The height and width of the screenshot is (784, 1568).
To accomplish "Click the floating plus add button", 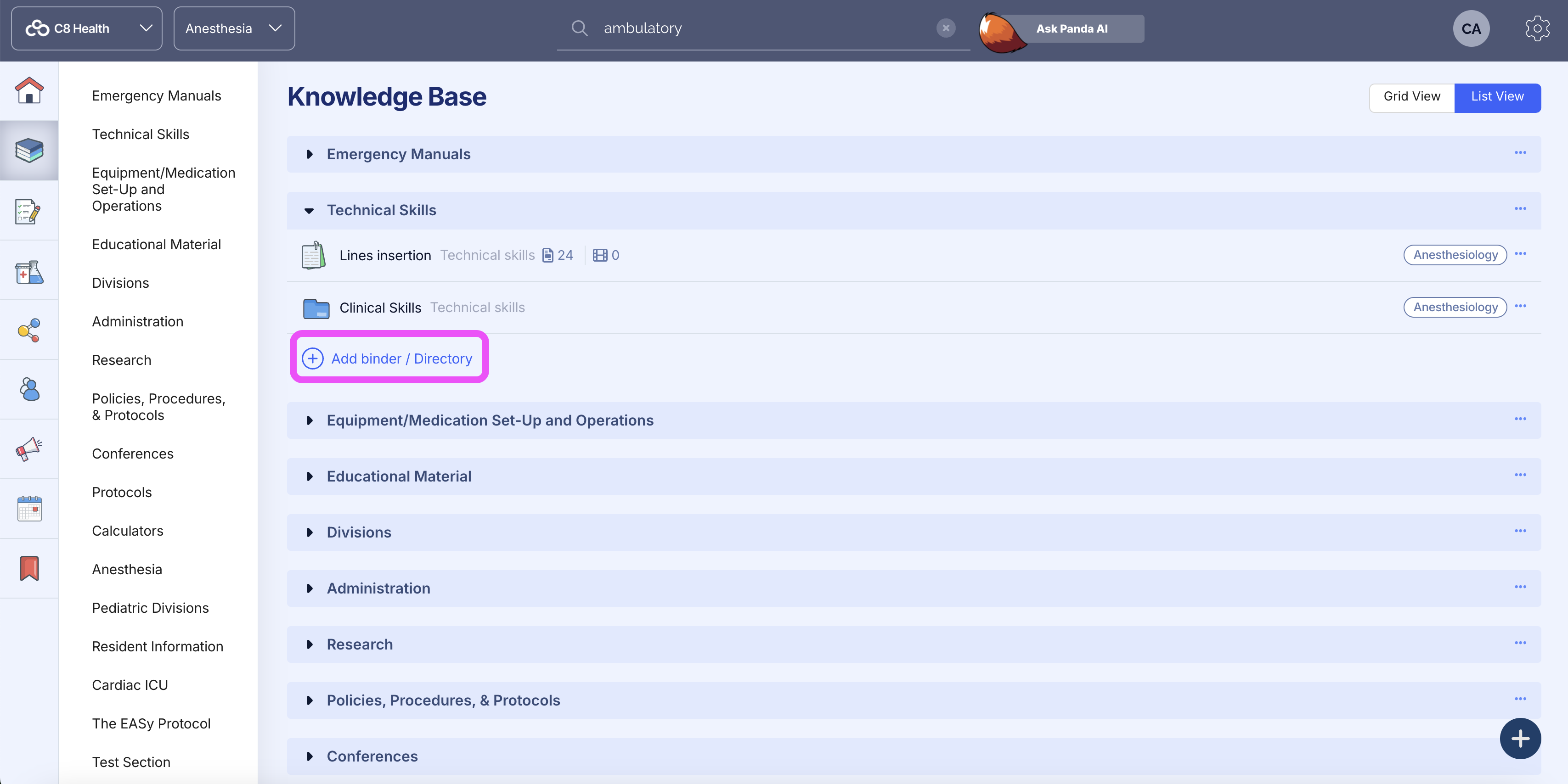I will click(x=1520, y=739).
